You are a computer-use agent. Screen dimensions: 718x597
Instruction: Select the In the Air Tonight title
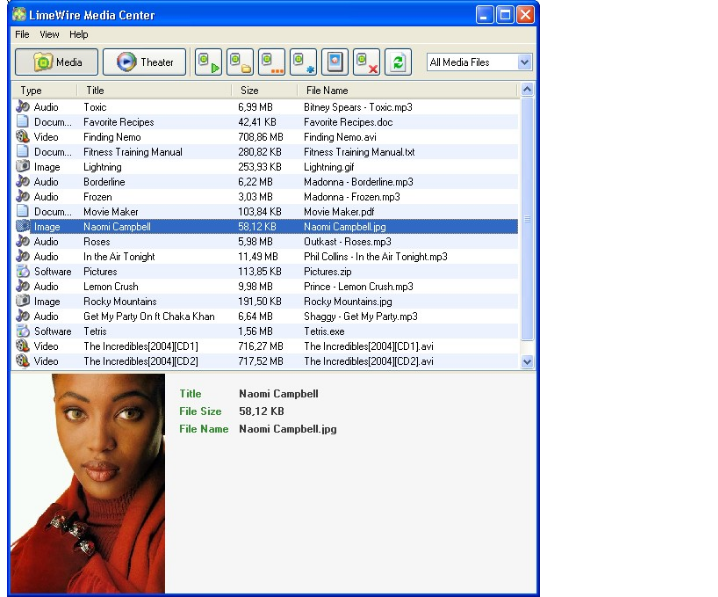(x=119, y=256)
